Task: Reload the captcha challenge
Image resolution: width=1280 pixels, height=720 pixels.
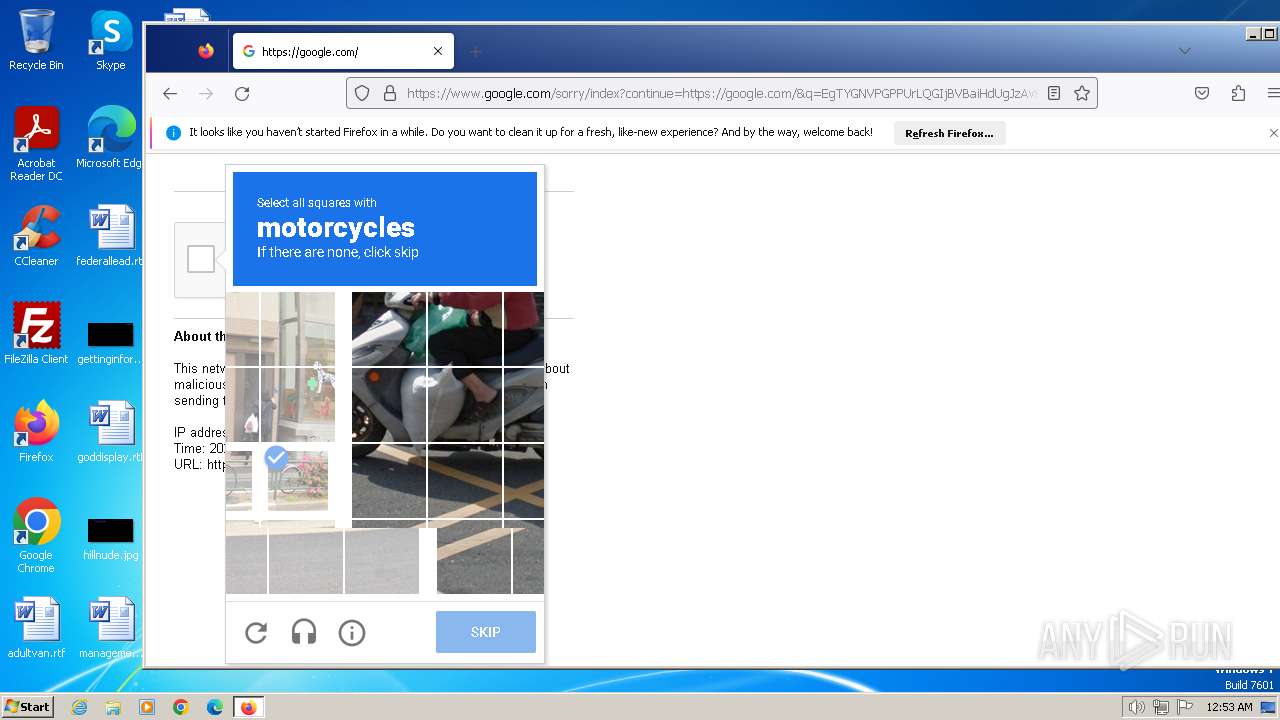Action: coord(256,632)
